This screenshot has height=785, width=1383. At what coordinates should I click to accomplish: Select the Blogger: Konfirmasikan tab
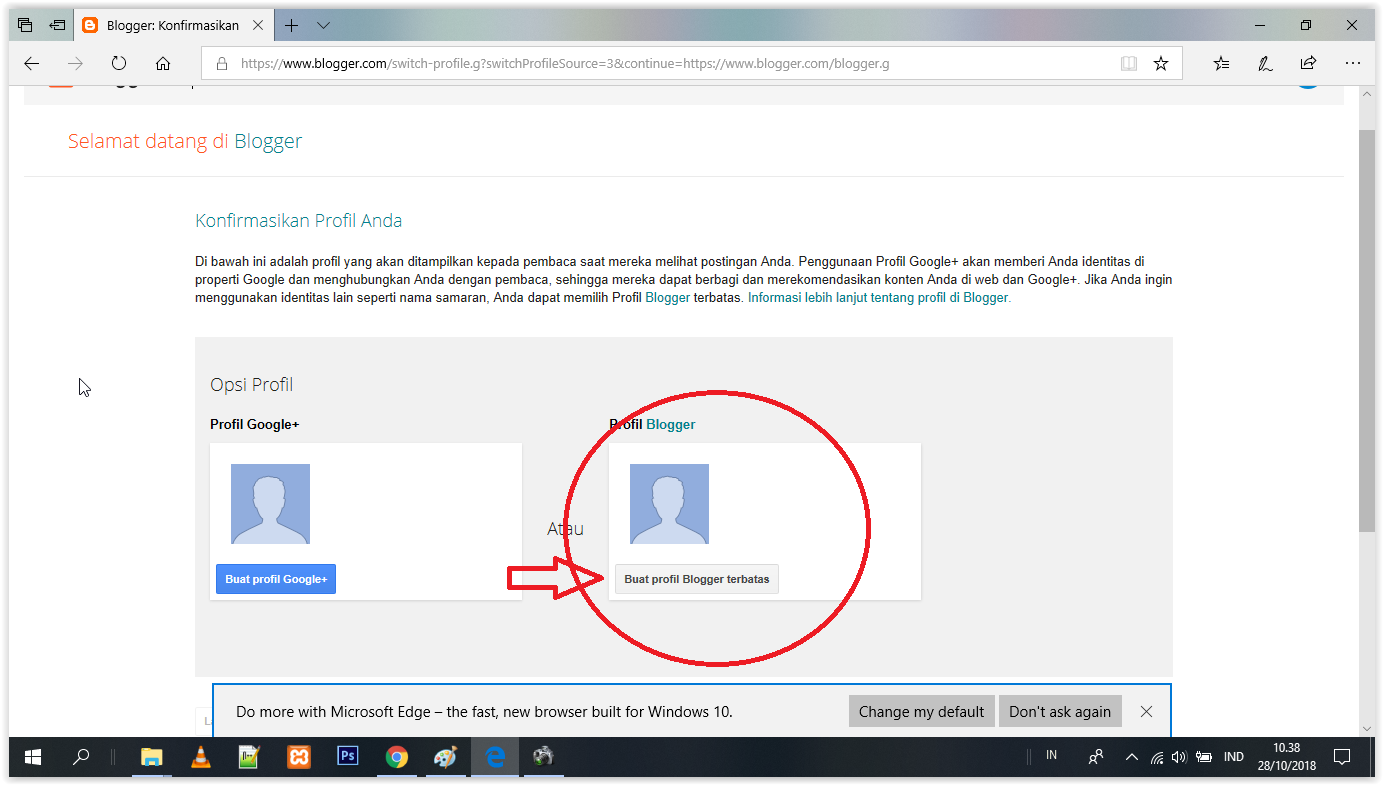click(x=171, y=25)
